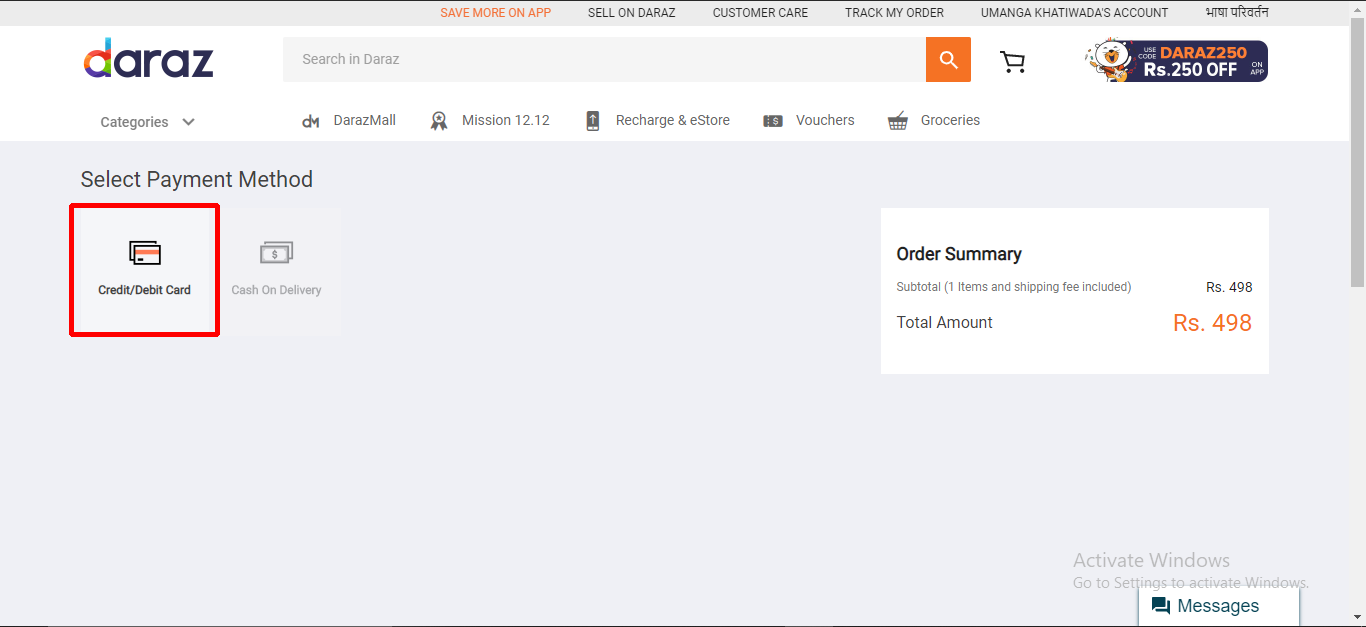Click the Daraz logo
The image size is (1366, 627).
[x=148, y=59]
